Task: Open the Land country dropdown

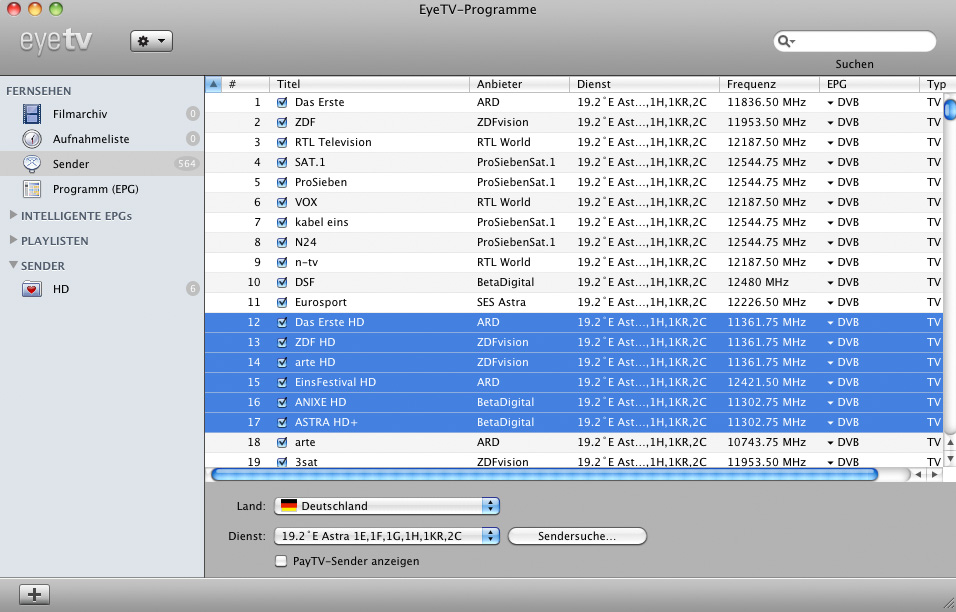Action: coord(387,506)
